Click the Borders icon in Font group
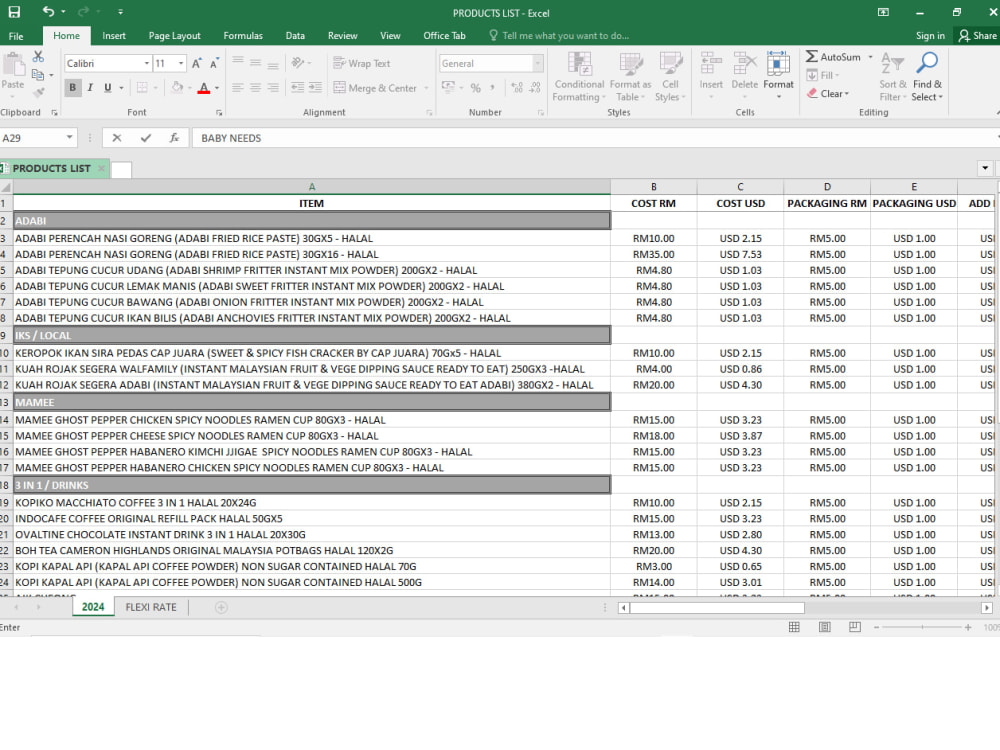 [142, 87]
